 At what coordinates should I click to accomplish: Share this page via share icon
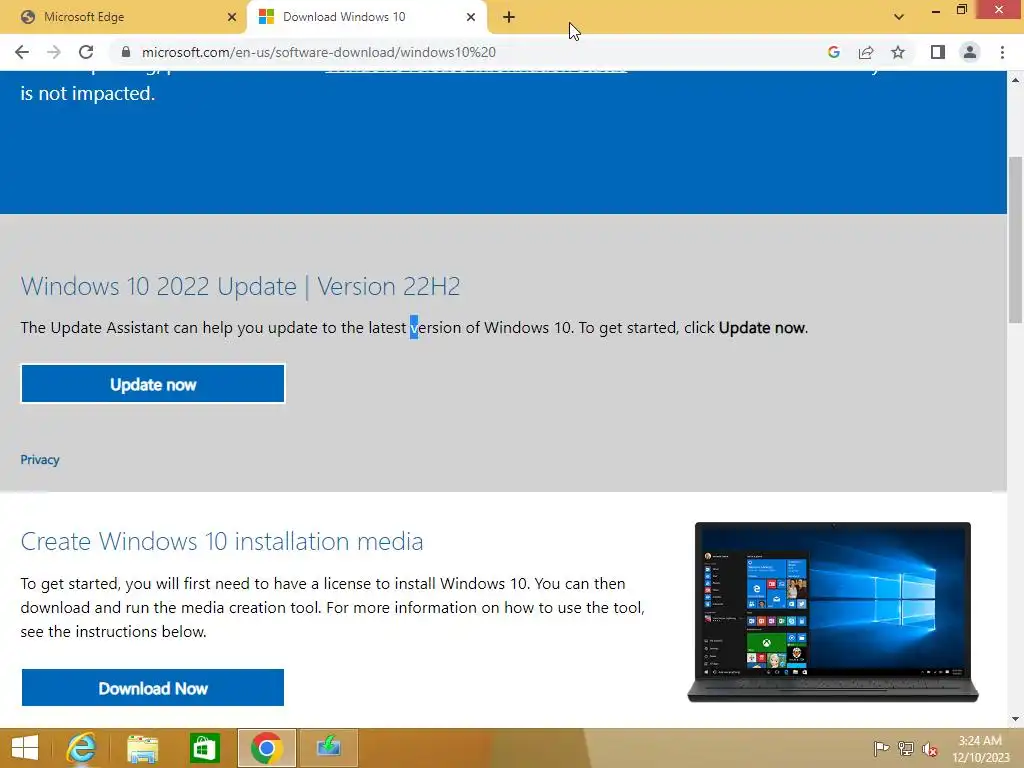tap(866, 52)
